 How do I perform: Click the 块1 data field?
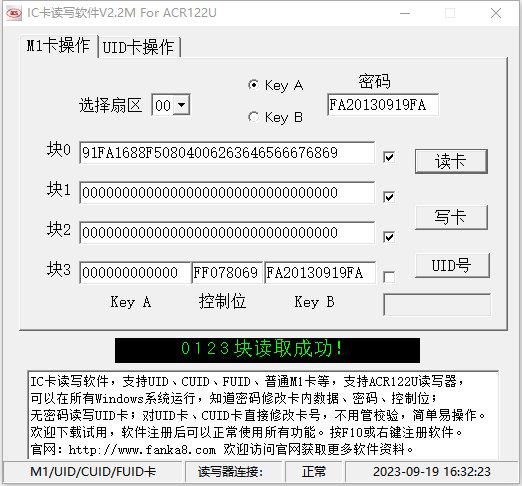click(x=227, y=193)
